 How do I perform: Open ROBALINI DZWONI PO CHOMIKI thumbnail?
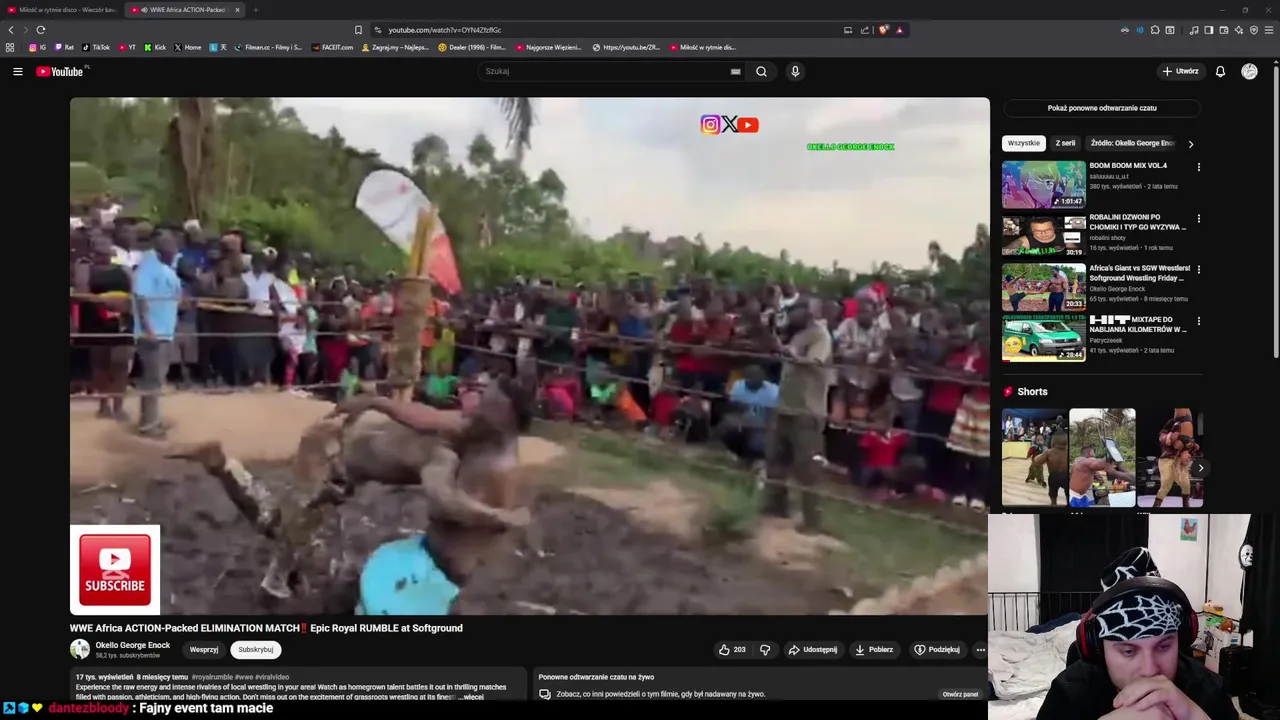click(1043, 235)
